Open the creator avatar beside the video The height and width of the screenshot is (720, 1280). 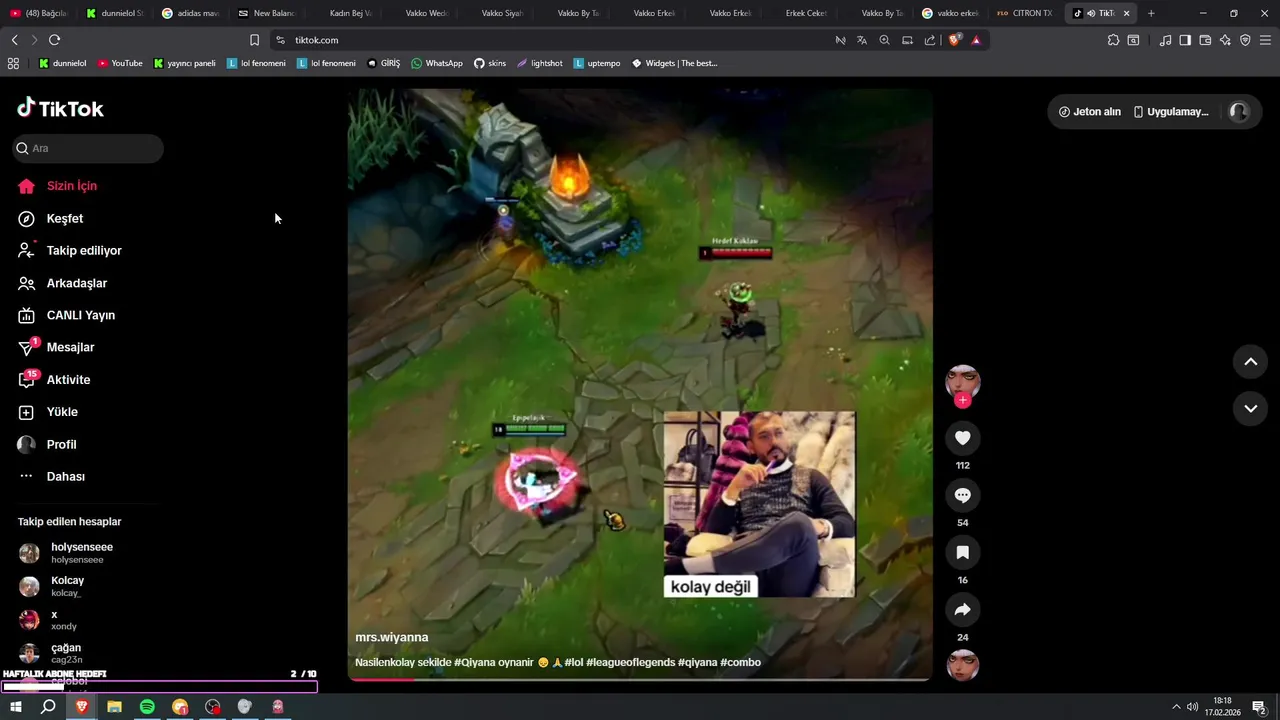point(962,381)
